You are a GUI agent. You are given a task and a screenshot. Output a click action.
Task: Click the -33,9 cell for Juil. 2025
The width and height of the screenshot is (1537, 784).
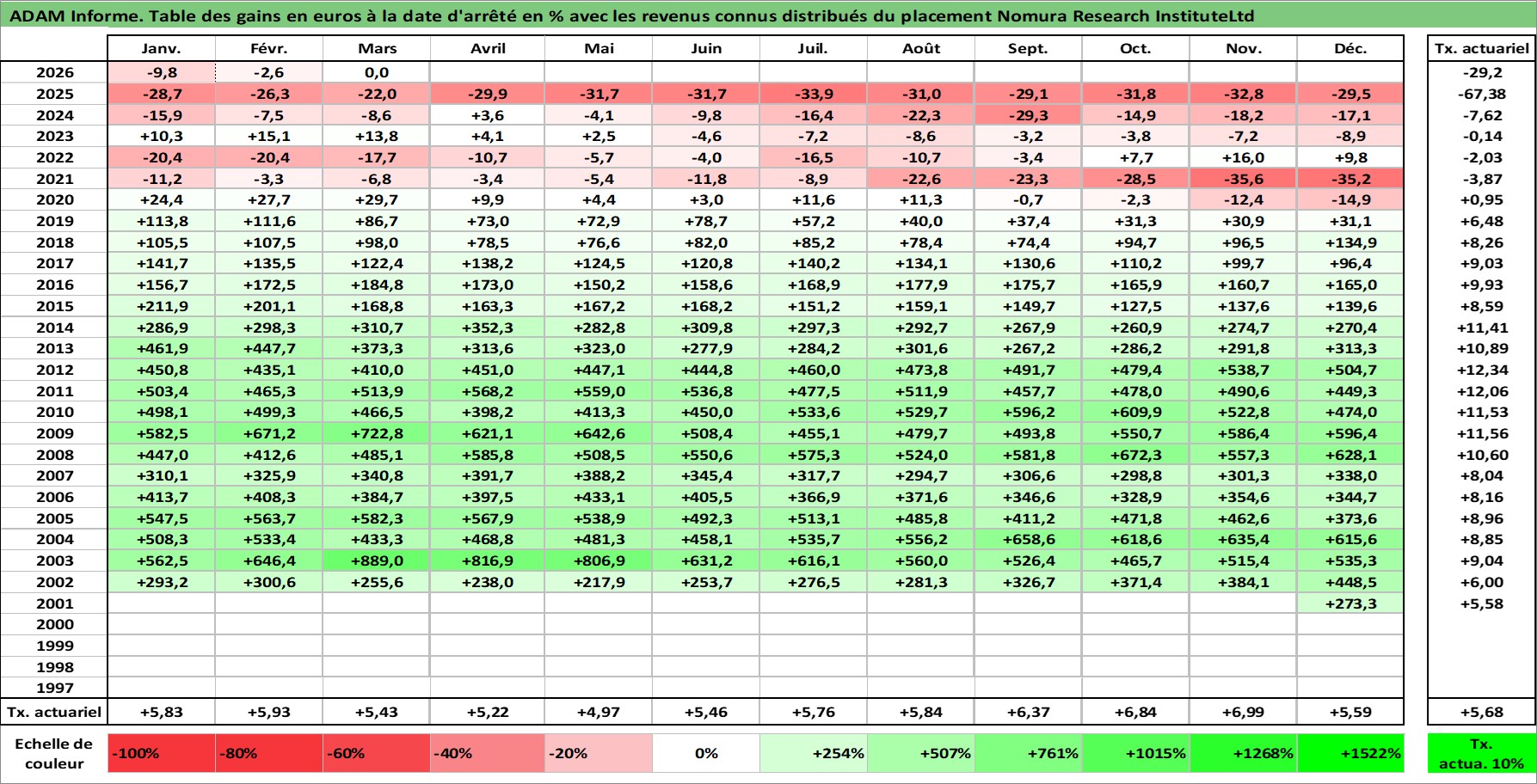click(x=814, y=94)
